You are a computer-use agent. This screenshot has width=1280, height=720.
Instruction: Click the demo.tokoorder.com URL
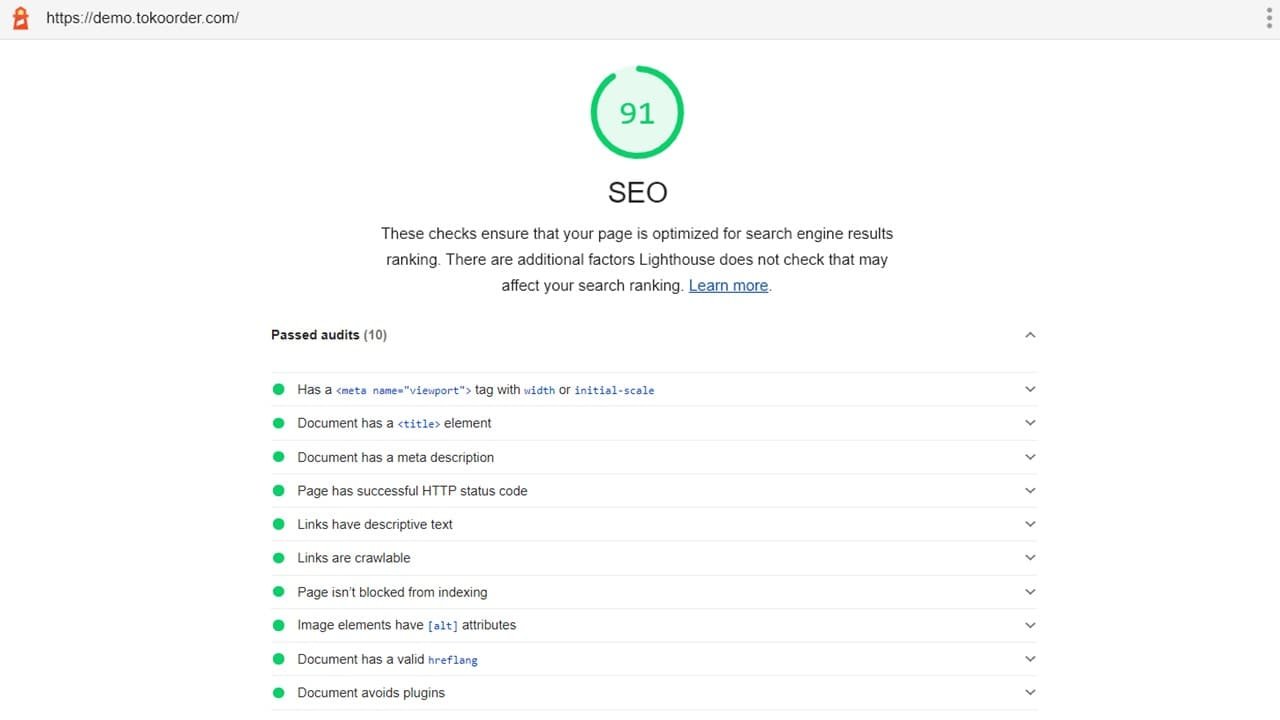pos(142,18)
